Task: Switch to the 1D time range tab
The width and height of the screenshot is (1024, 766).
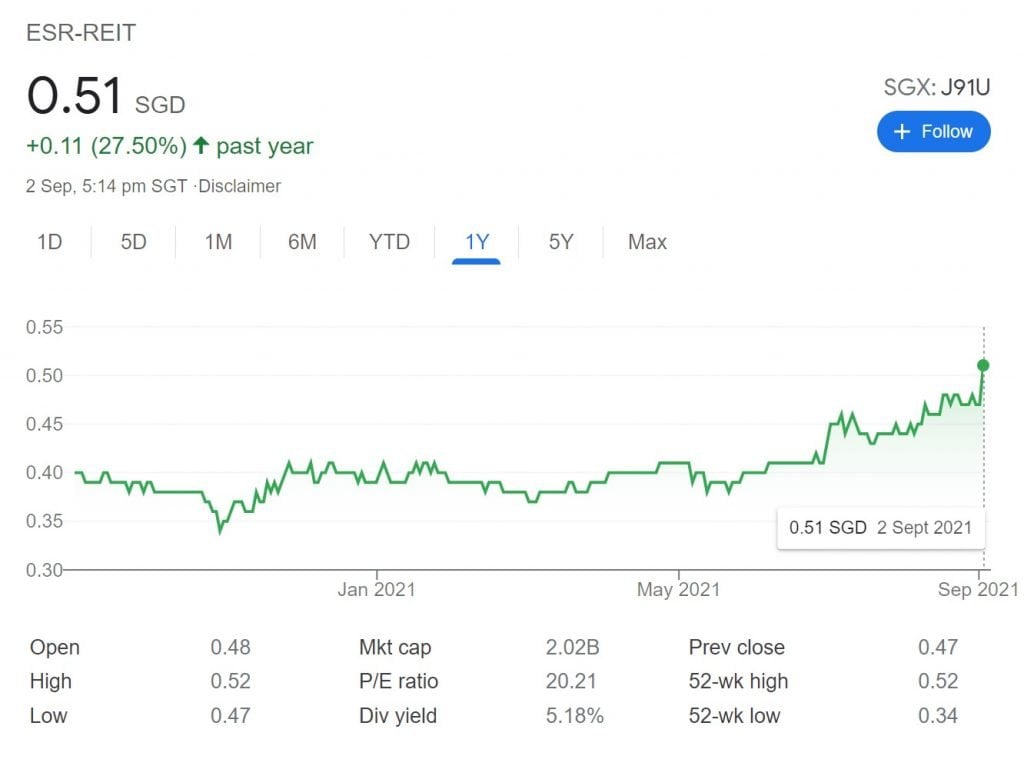Action: click(x=50, y=242)
